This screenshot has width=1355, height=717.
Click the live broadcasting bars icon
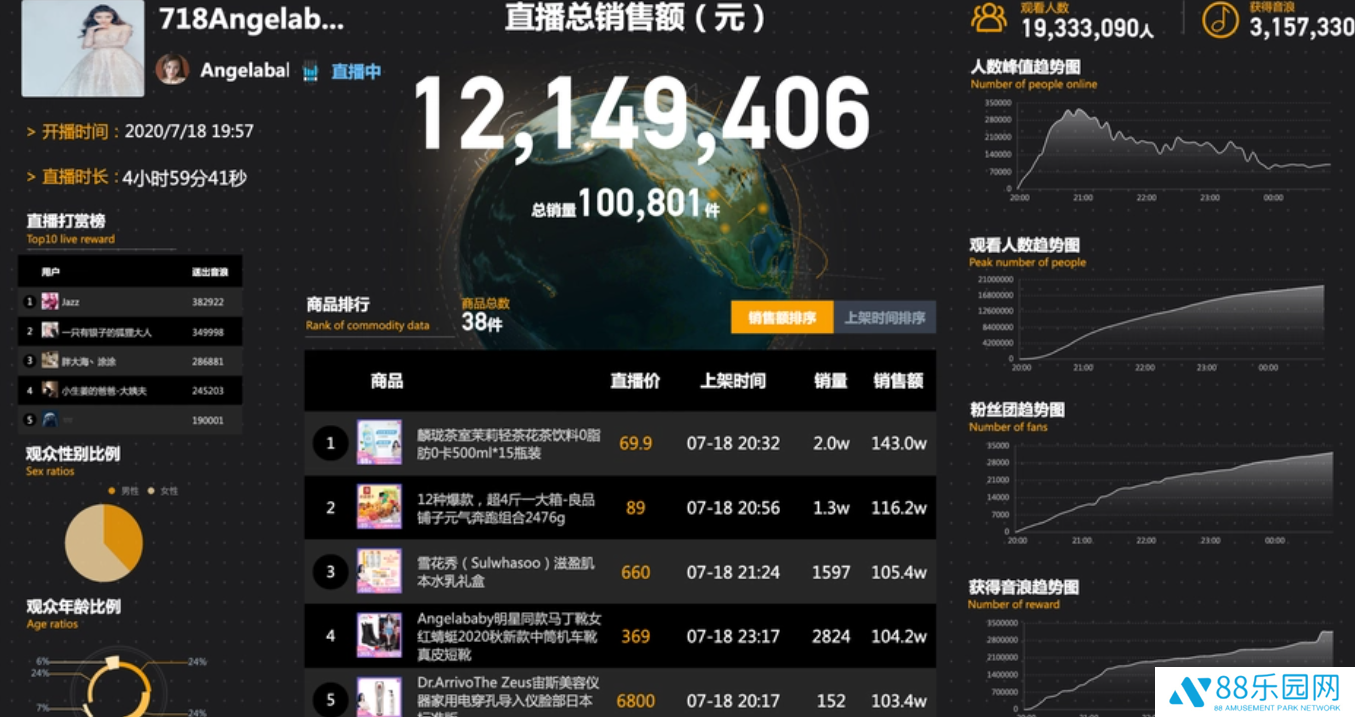point(311,72)
